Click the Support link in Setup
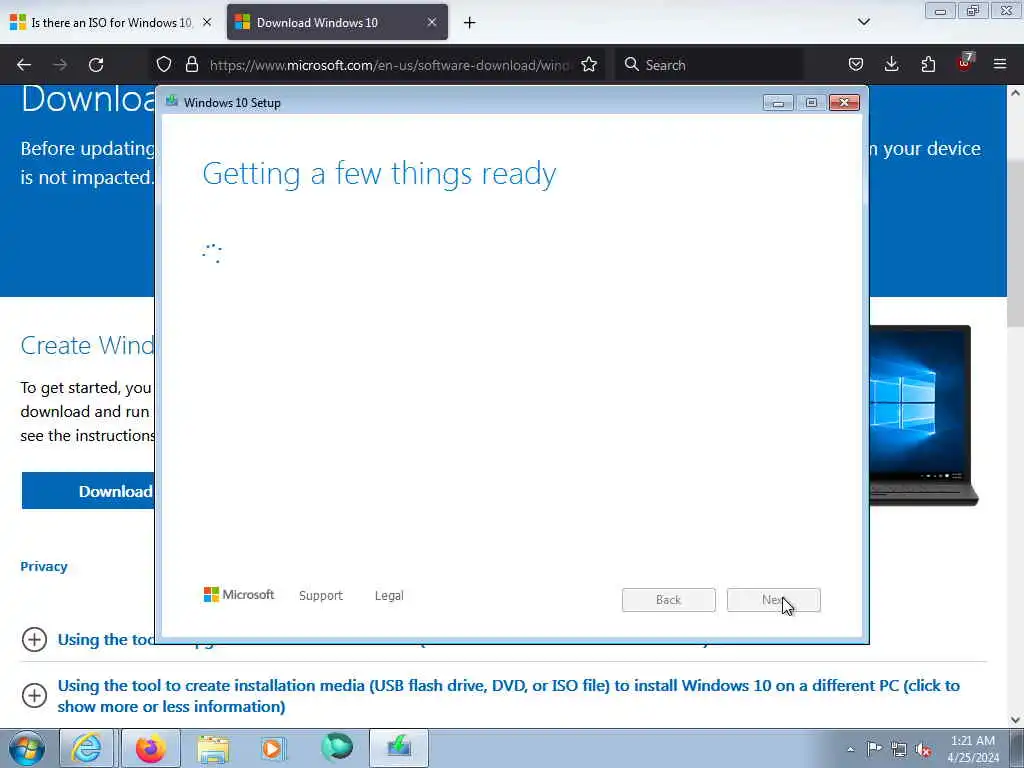This screenshot has width=1024, height=768. (321, 596)
